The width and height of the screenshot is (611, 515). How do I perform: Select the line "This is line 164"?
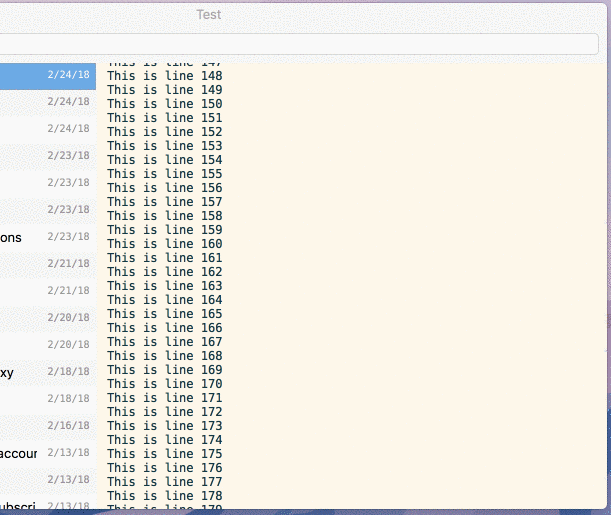[x=165, y=300]
